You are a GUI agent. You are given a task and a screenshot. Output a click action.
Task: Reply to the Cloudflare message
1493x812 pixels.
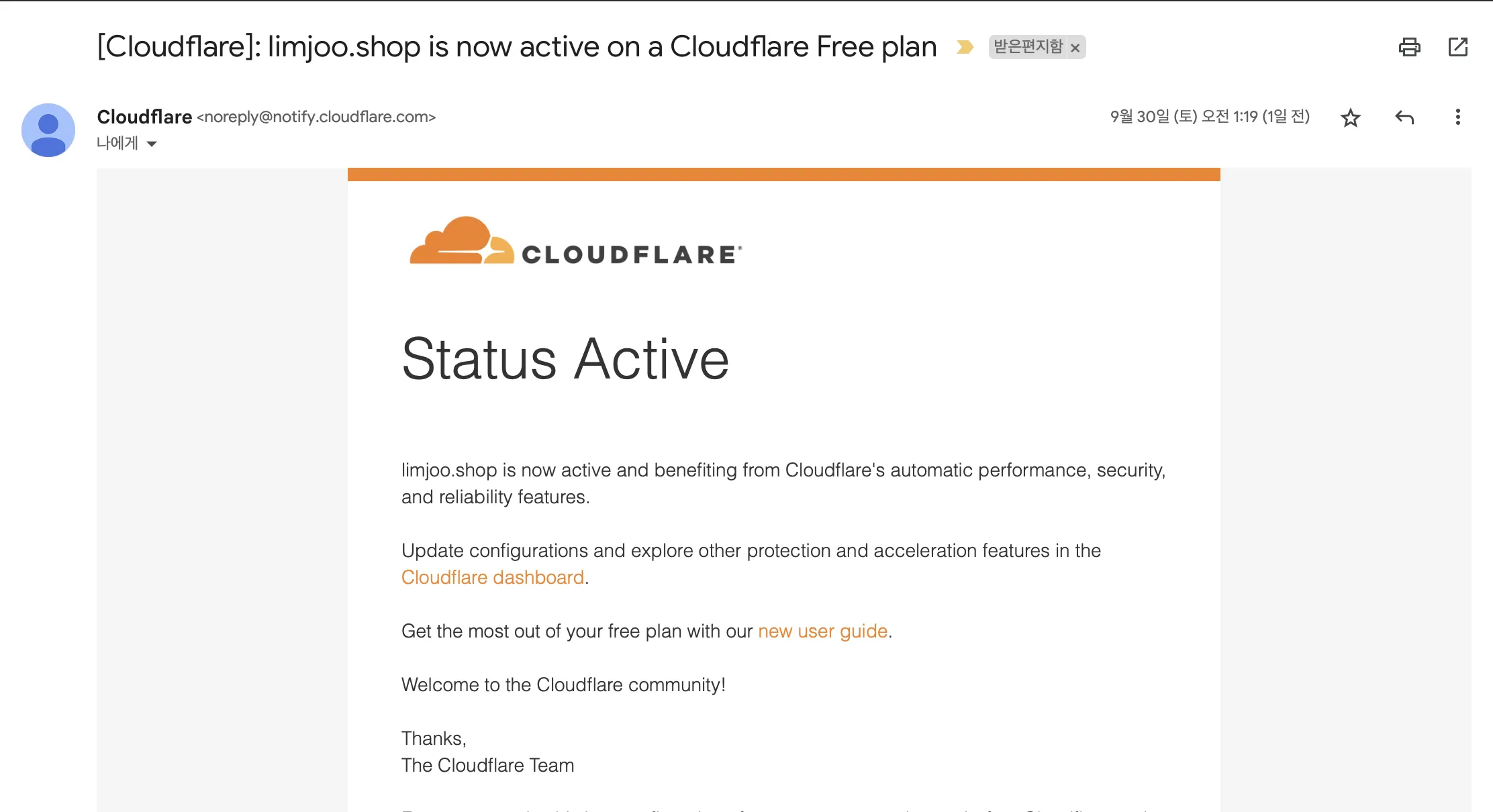click(x=1404, y=117)
